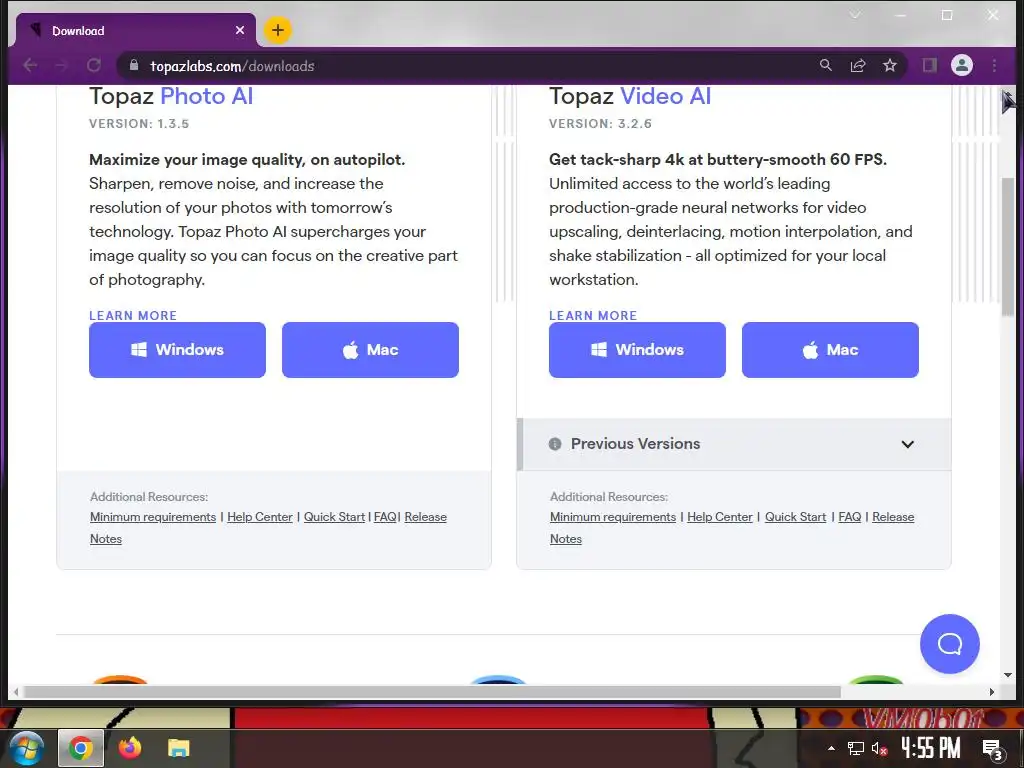Click the Topaz Photo AI heading
The image size is (1024, 768).
[171, 96]
